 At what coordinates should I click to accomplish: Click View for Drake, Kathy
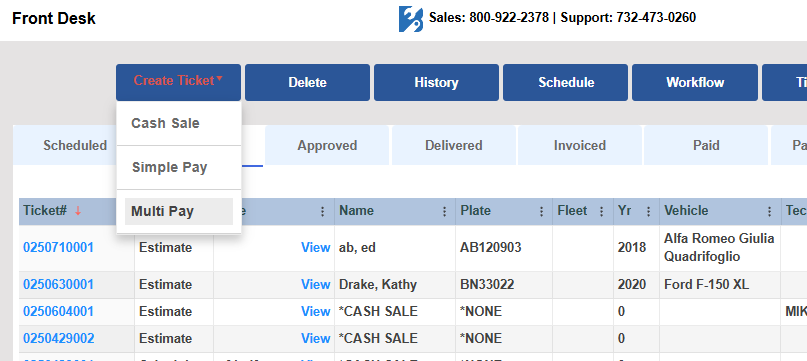315,285
